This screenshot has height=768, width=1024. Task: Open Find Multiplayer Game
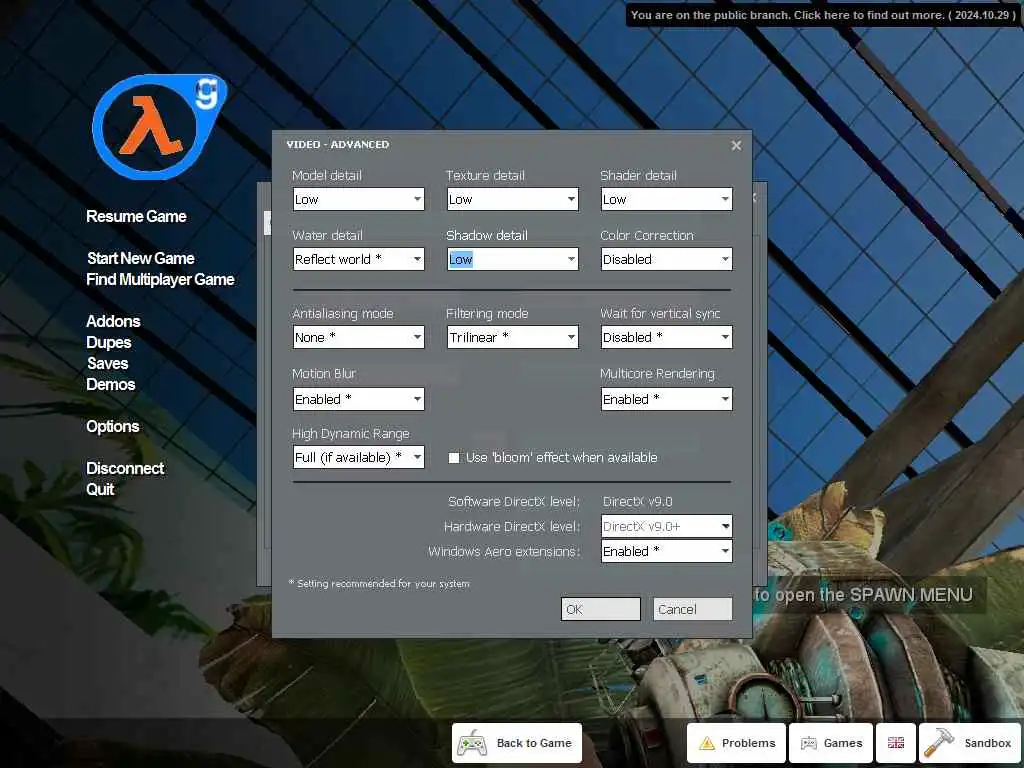(x=161, y=280)
